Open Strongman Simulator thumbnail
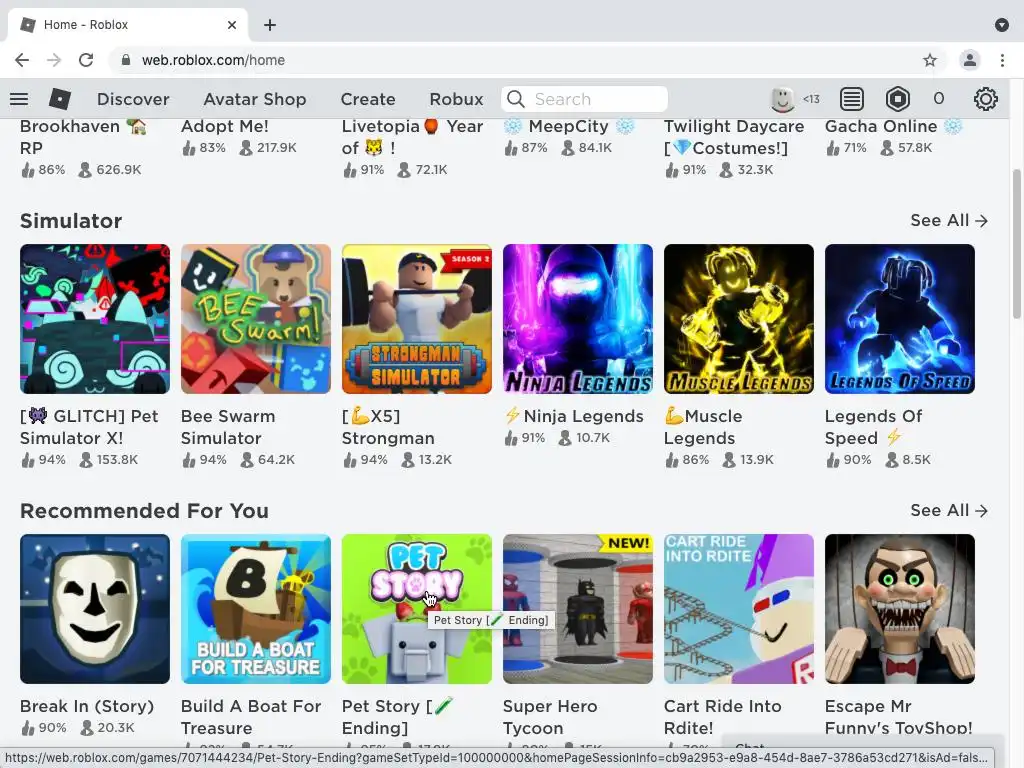The image size is (1024, 768). 417,319
